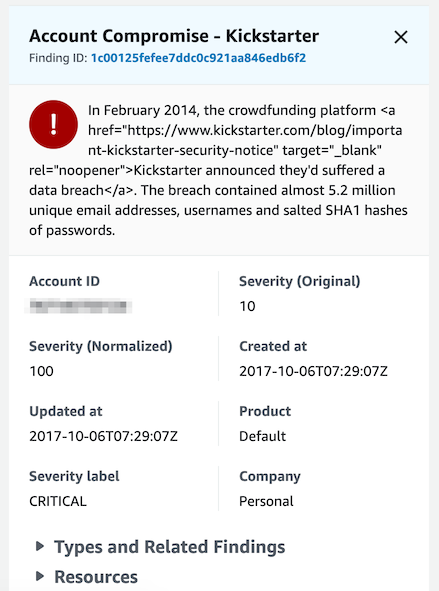Click the Kickstarter breach description paragraph
The height and width of the screenshot is (591, 439).
pos(219,170)
